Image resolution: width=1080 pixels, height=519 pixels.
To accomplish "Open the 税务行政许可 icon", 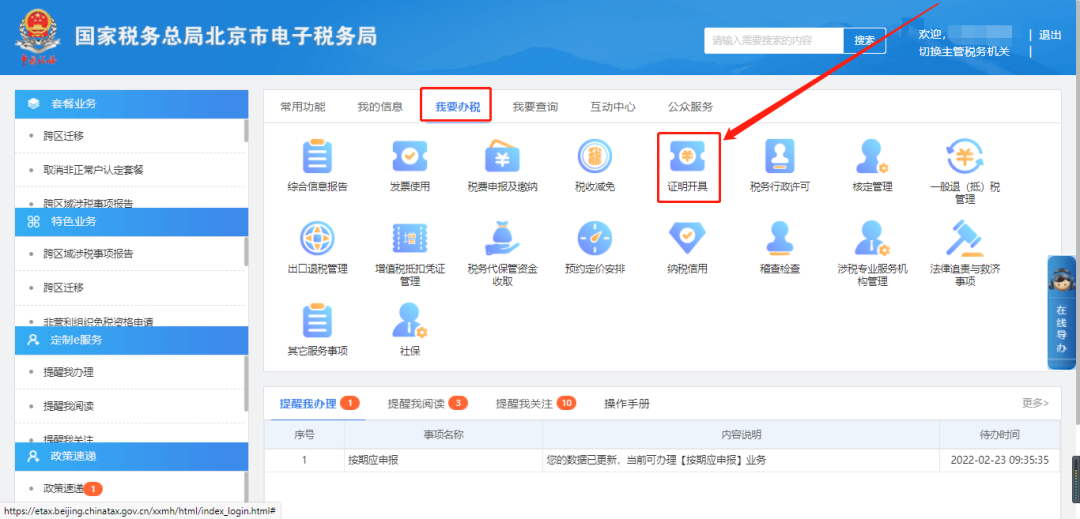I will click(x=780, y=156).
